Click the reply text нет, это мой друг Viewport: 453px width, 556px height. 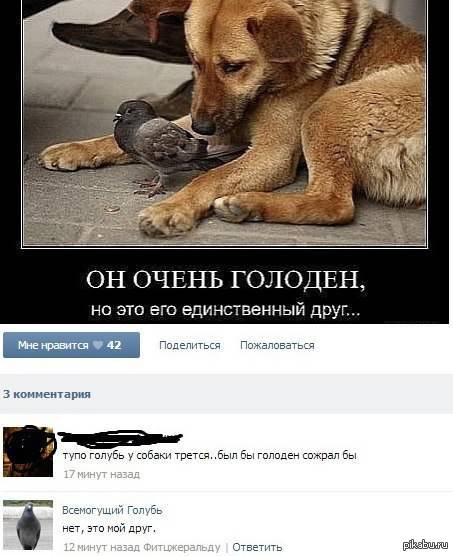click(109, 529)
